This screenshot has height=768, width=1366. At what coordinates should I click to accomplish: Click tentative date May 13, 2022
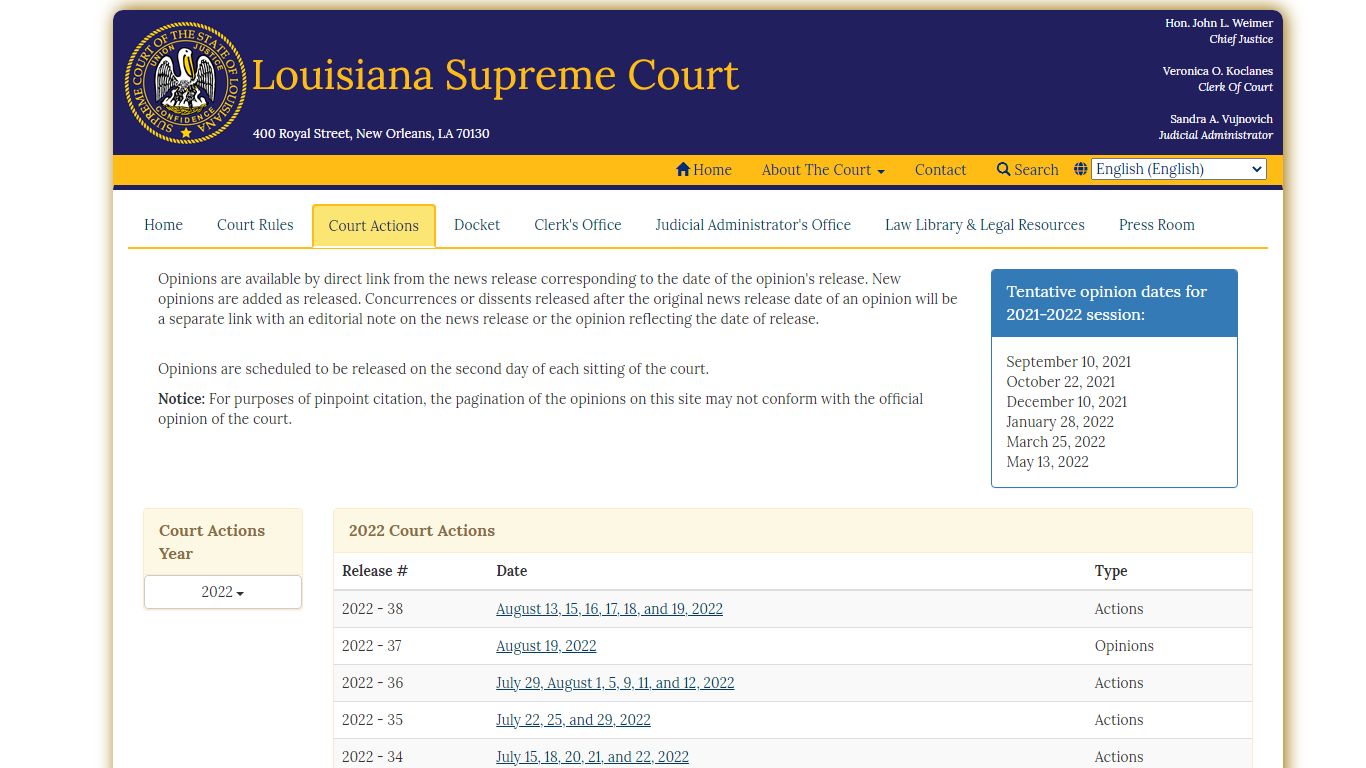tap(1047, 462)
